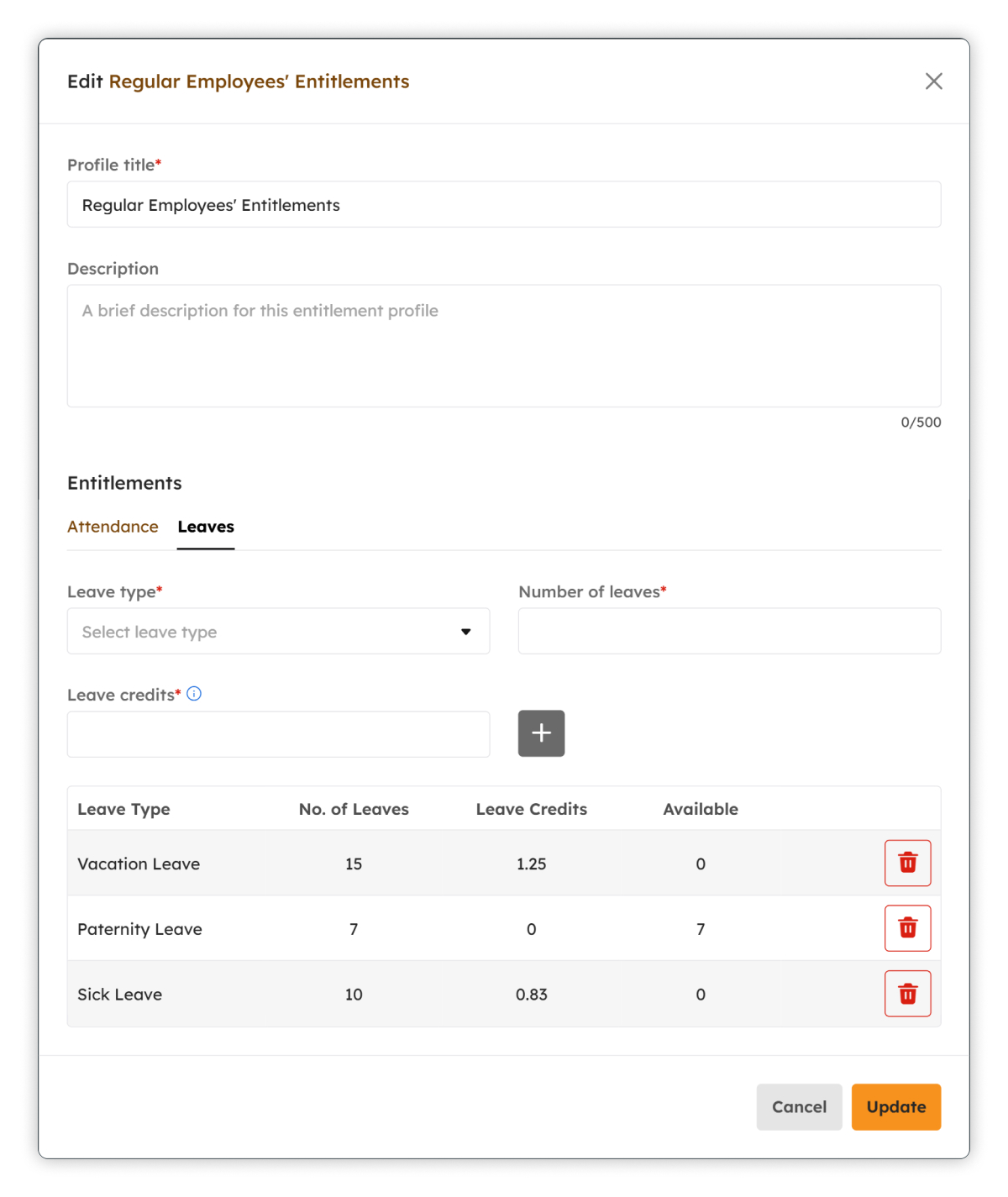Click the 0/500 character counter
This screenshot has height=1197, width=1008.
[x=921, y=423]
